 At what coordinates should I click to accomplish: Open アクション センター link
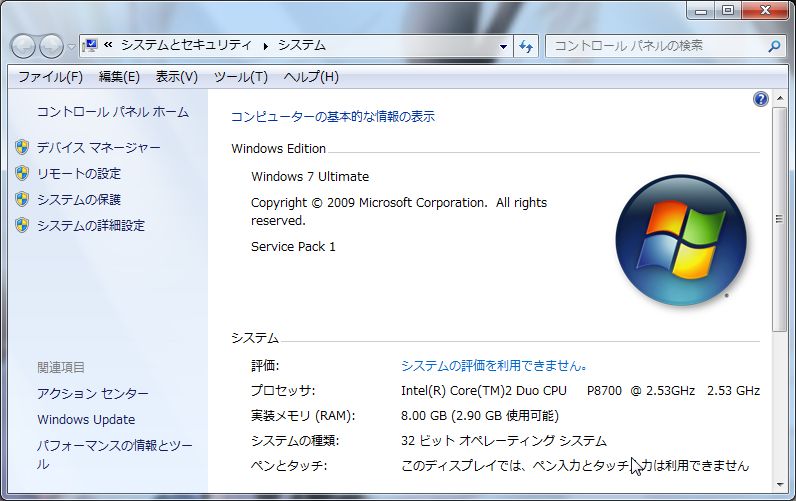[x=93, y=393]
